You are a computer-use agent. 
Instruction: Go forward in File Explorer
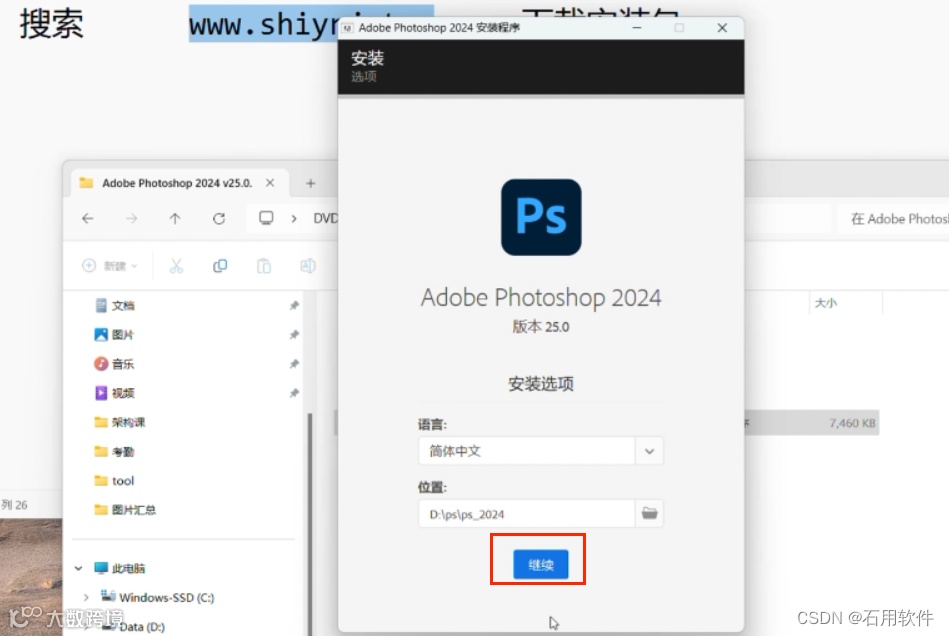tap(131, 218)
